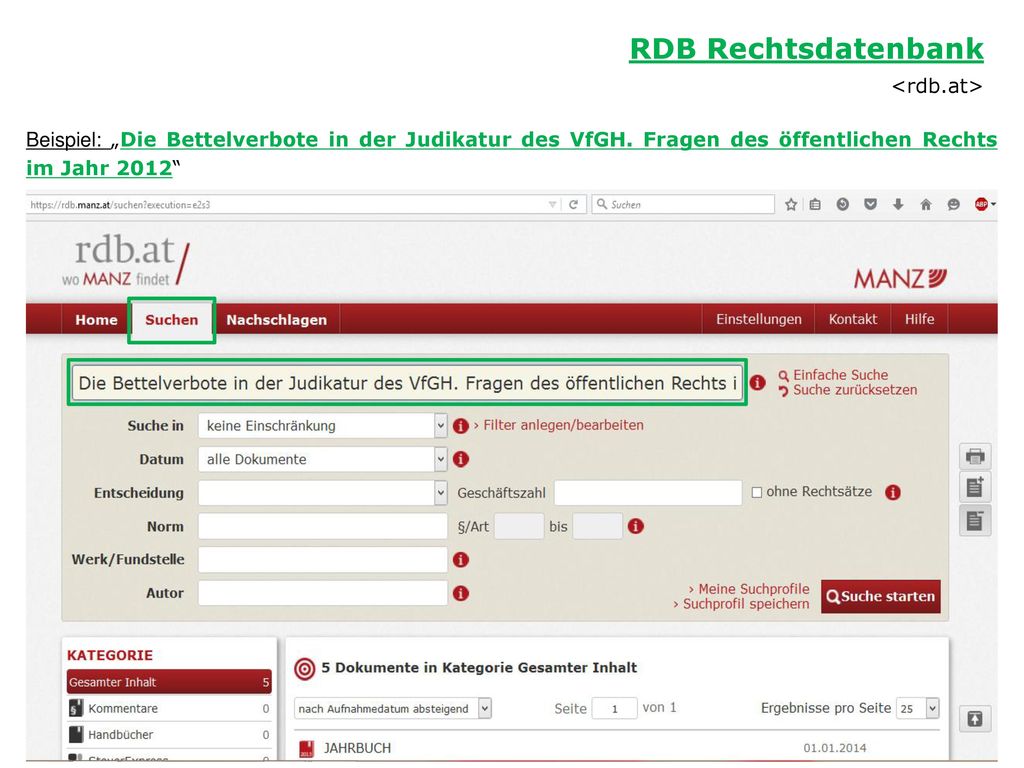
Task: Click the Geschäftszahl input field
Action: [648, 492]
